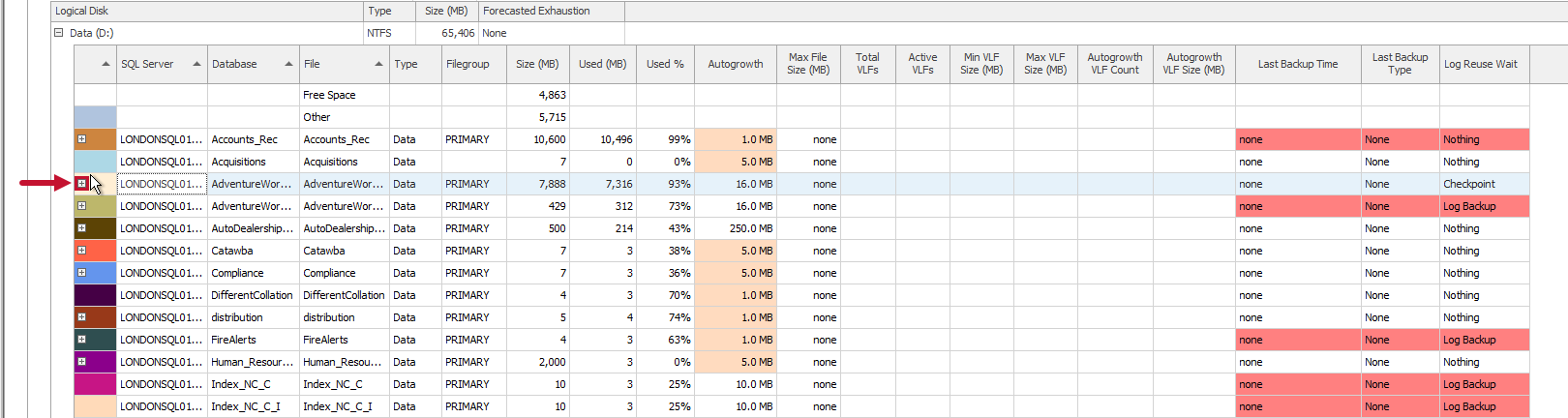
Task: Click the sort arrow in SQL Server header
Action: point(196,64)
